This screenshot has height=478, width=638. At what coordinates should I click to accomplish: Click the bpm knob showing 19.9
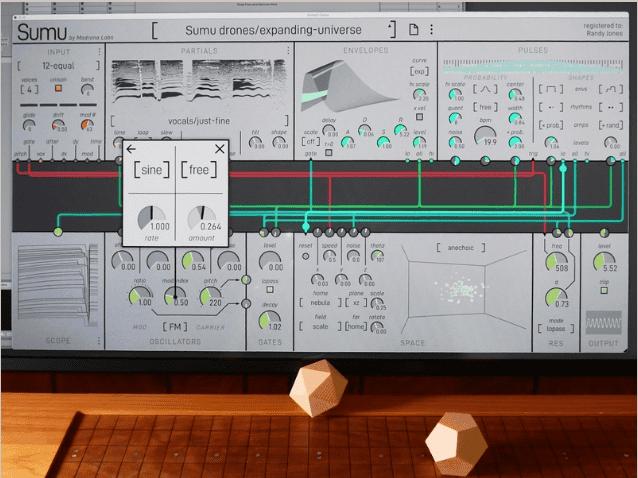(485, 136)
